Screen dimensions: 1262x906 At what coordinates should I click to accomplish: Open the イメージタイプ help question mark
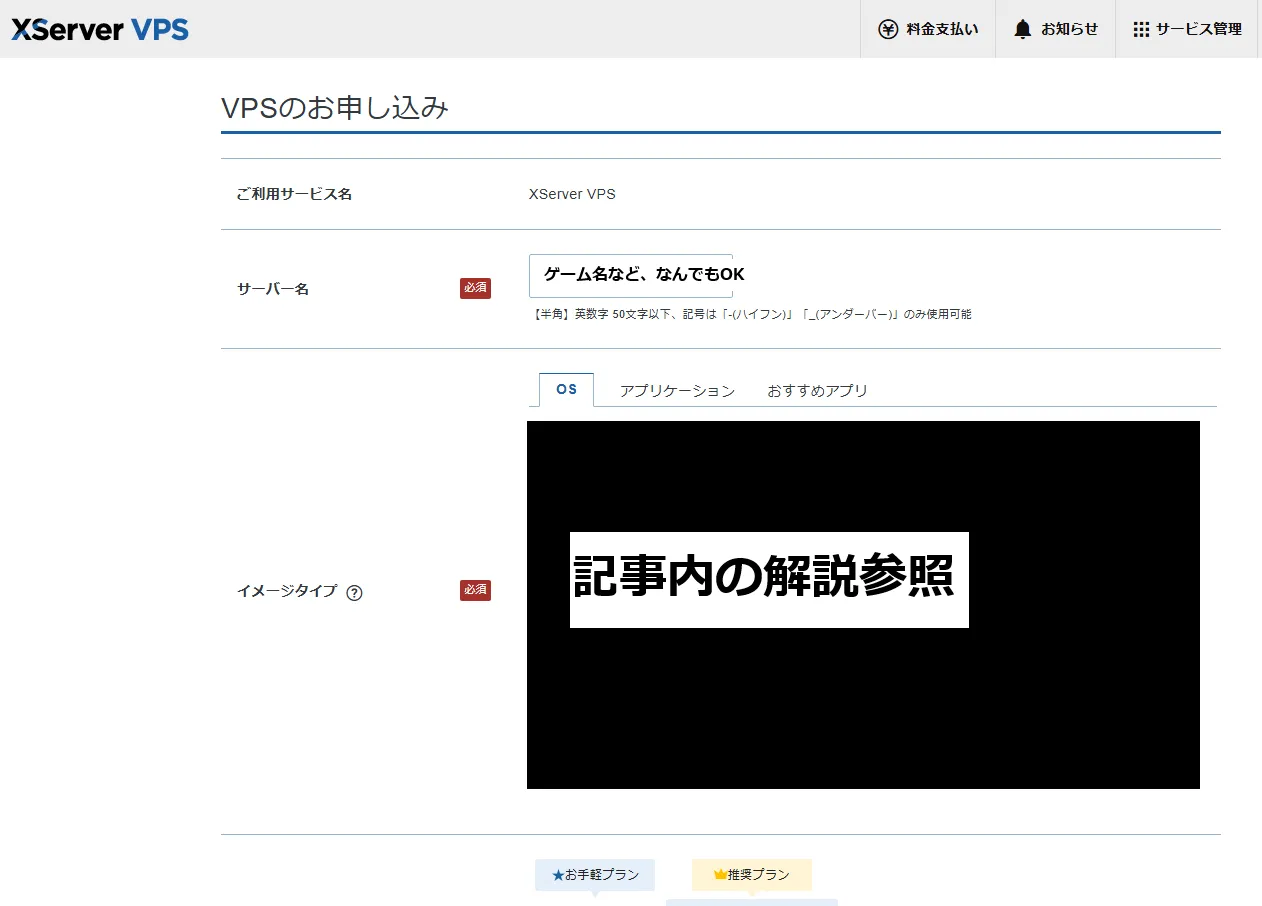click(354, 592)
